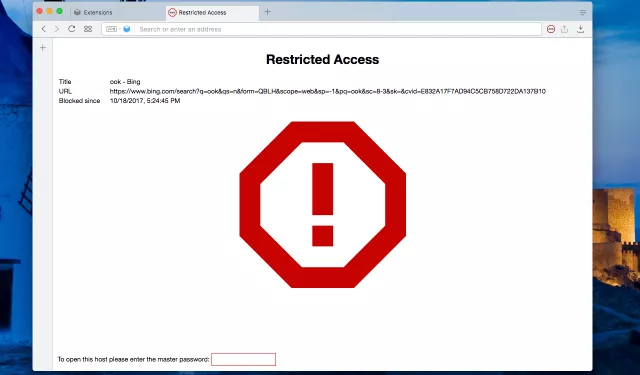Open the red Restricted Access extension icon
Viewport: 640px width, 375px height.
[x=551, y=29]
